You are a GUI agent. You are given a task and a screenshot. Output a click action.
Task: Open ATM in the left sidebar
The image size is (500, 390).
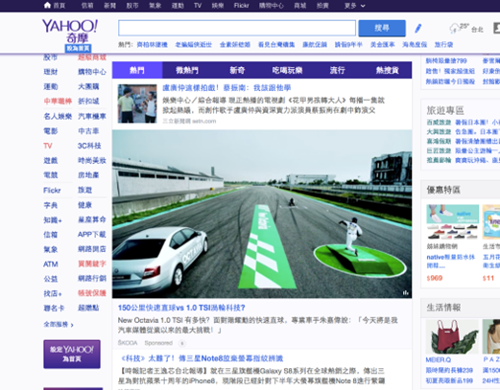51,264
